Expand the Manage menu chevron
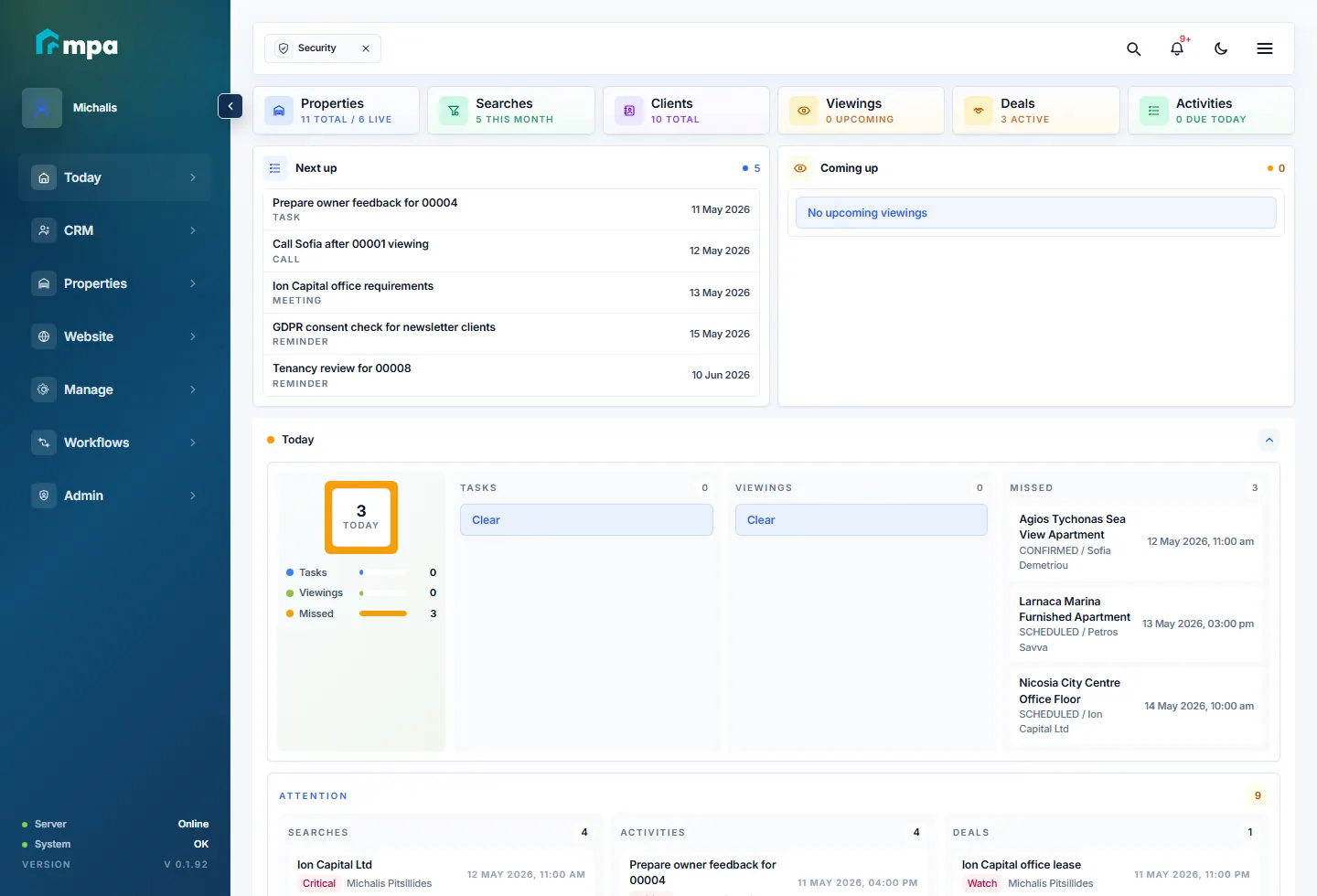Image resolution: width=1317 pixels, height=896 pixels. click(193, 389)
